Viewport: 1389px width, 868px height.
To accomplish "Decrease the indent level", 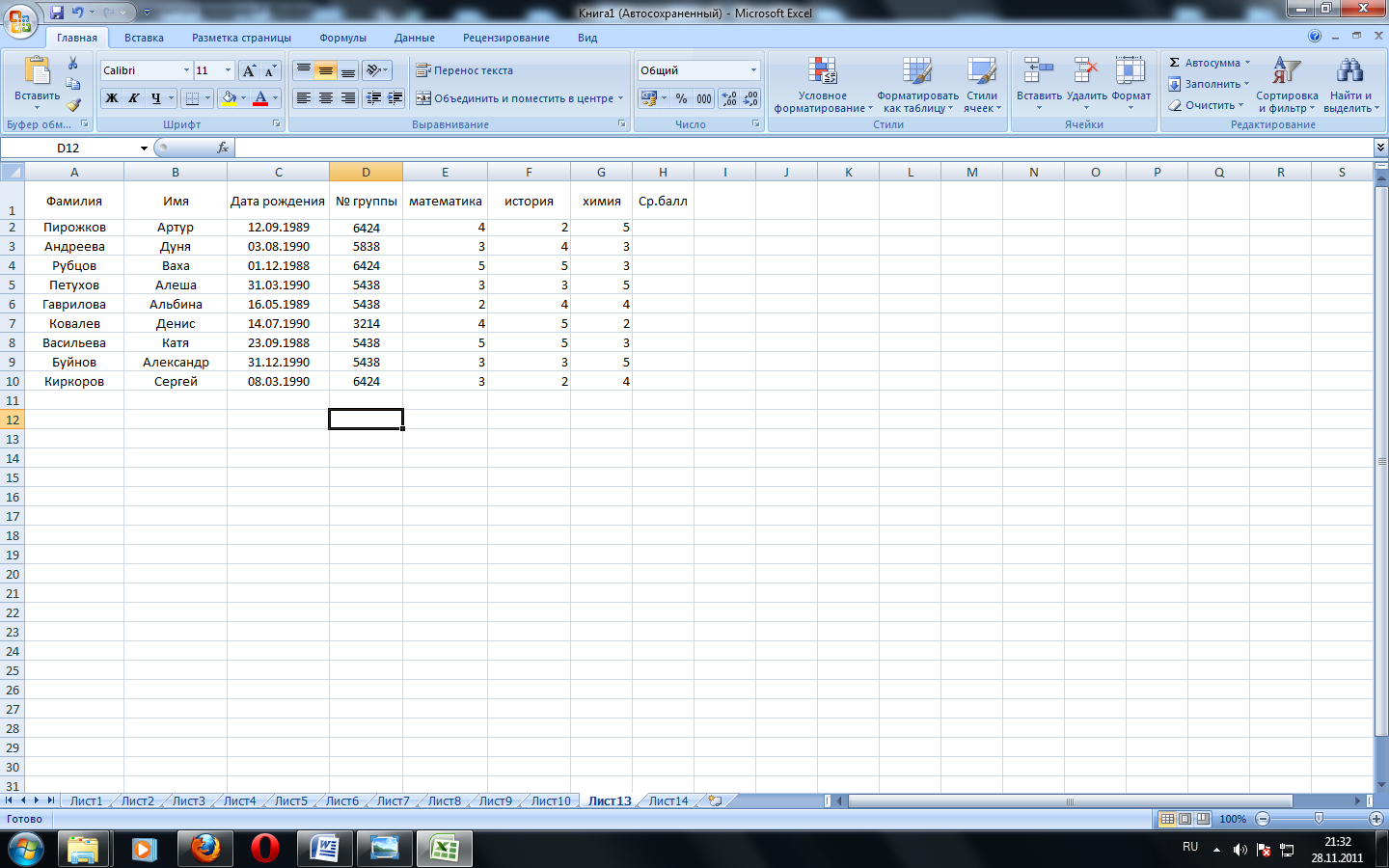I will [372, 98].
